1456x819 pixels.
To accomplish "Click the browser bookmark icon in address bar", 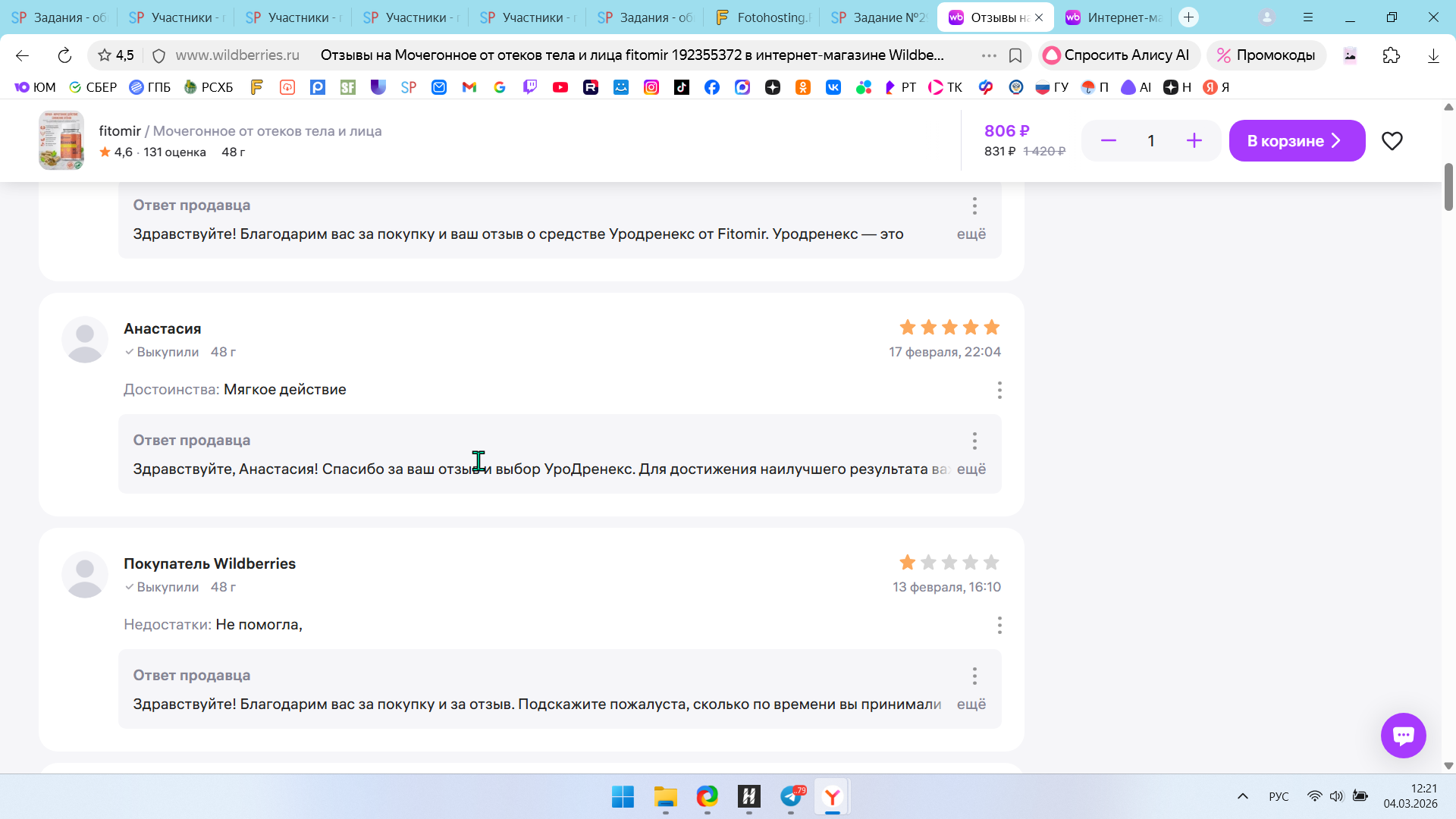I will pos(1015,55).
